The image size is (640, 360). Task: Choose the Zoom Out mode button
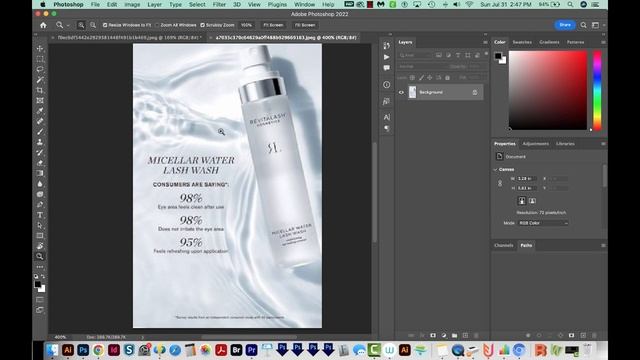[93, 25]
